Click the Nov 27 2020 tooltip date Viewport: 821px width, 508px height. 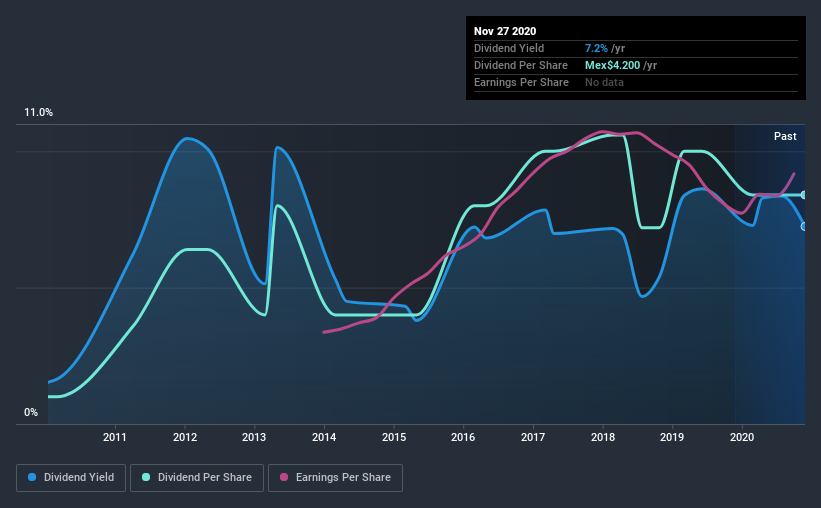tap(505, 31)
